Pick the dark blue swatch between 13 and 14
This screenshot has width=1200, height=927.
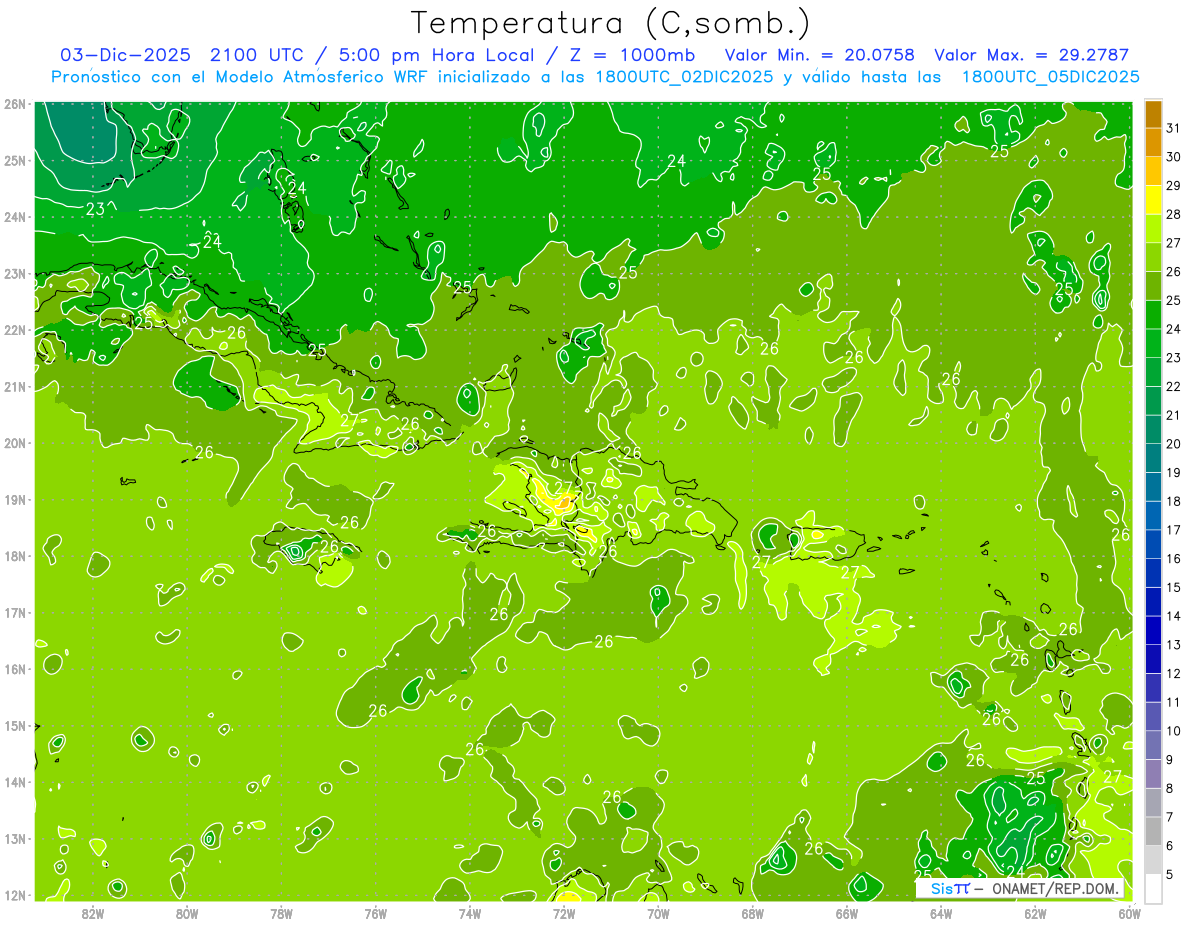click(x=1153, y=630)
